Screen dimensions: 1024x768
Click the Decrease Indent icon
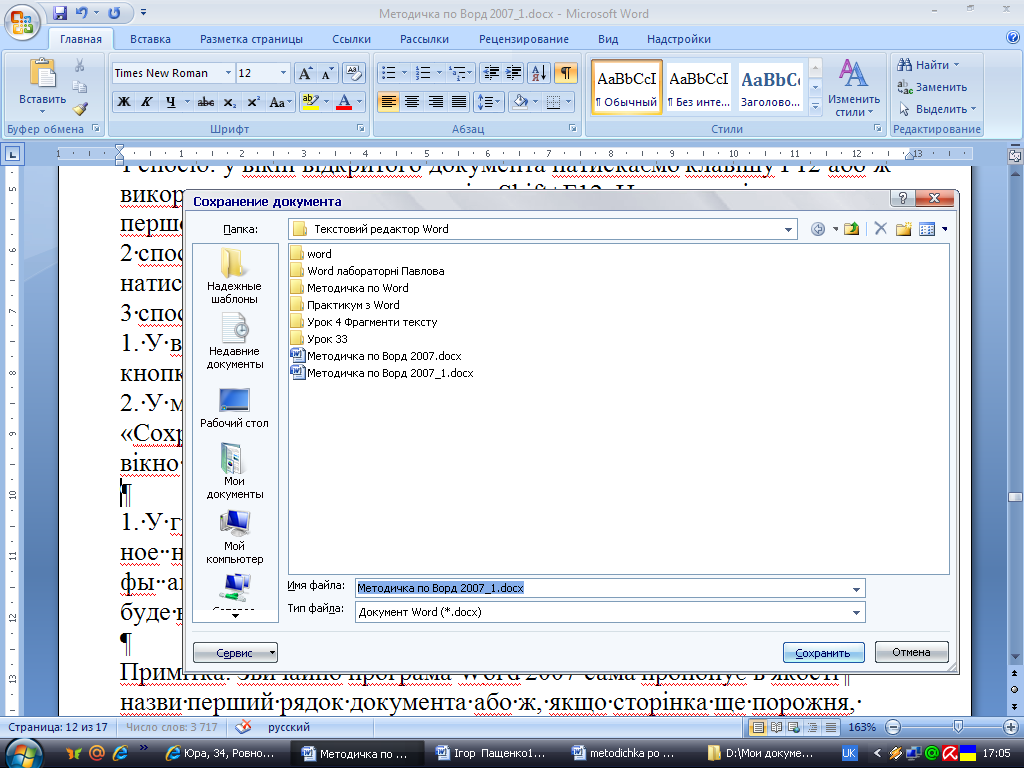point(491,73)
